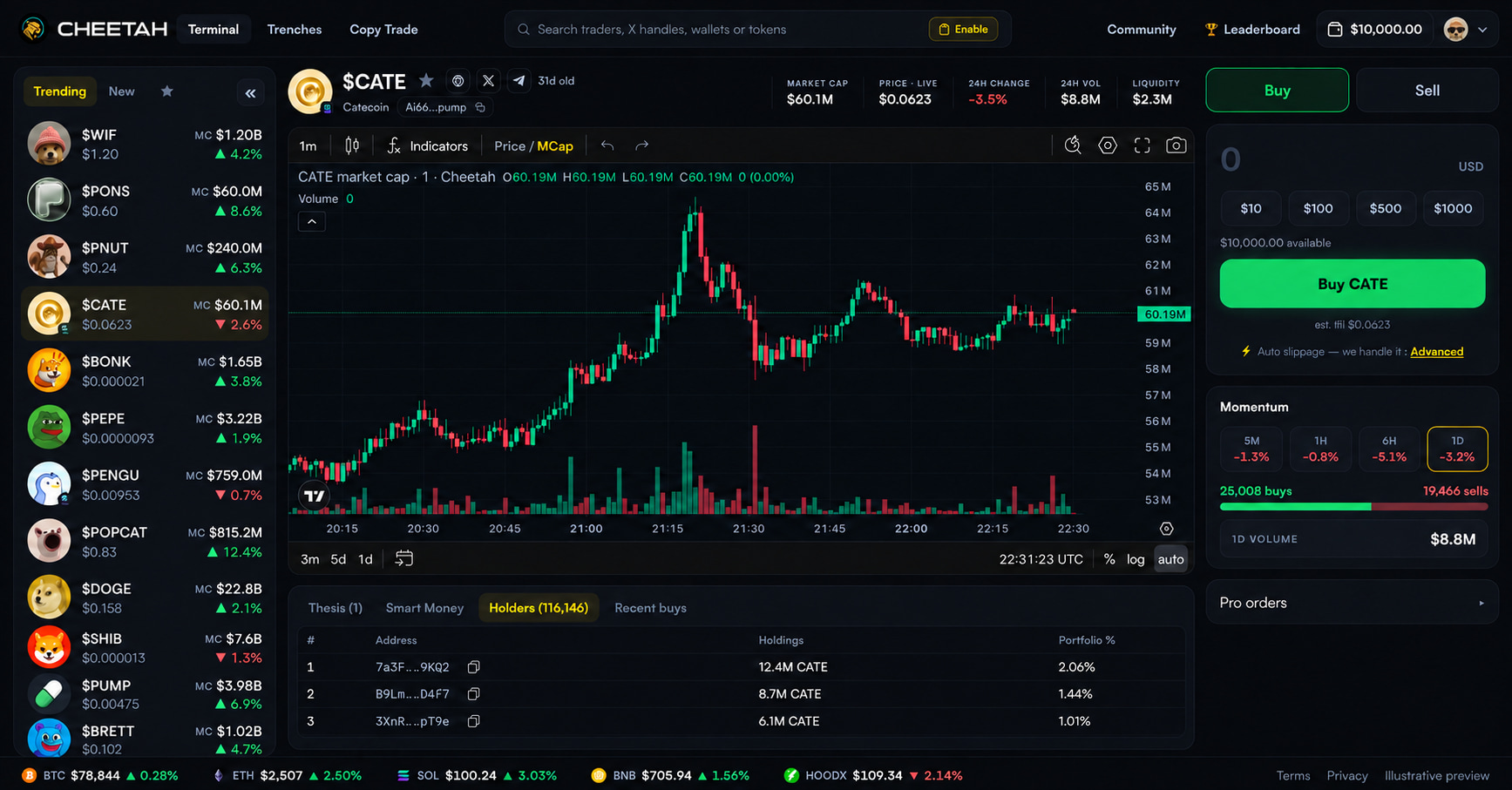Copy the Ai66...pump contract address
This screenshot has width=1512, height=790.
480,107
